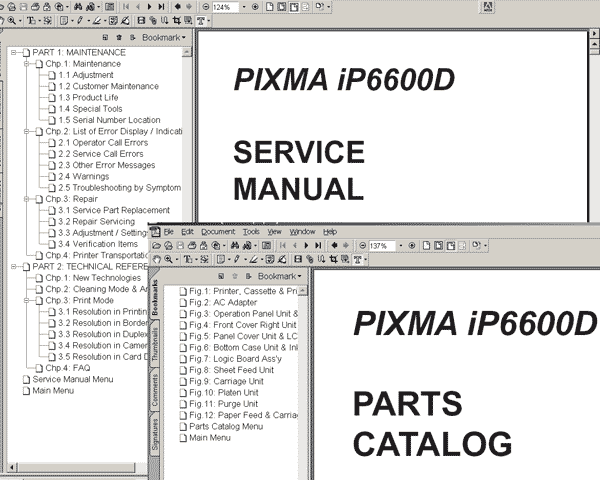The width and height of the screenshot is (600, 480).
Task: Select TouchUp Text tool in Parts Catalog toolbar
Action: [357, 260]
